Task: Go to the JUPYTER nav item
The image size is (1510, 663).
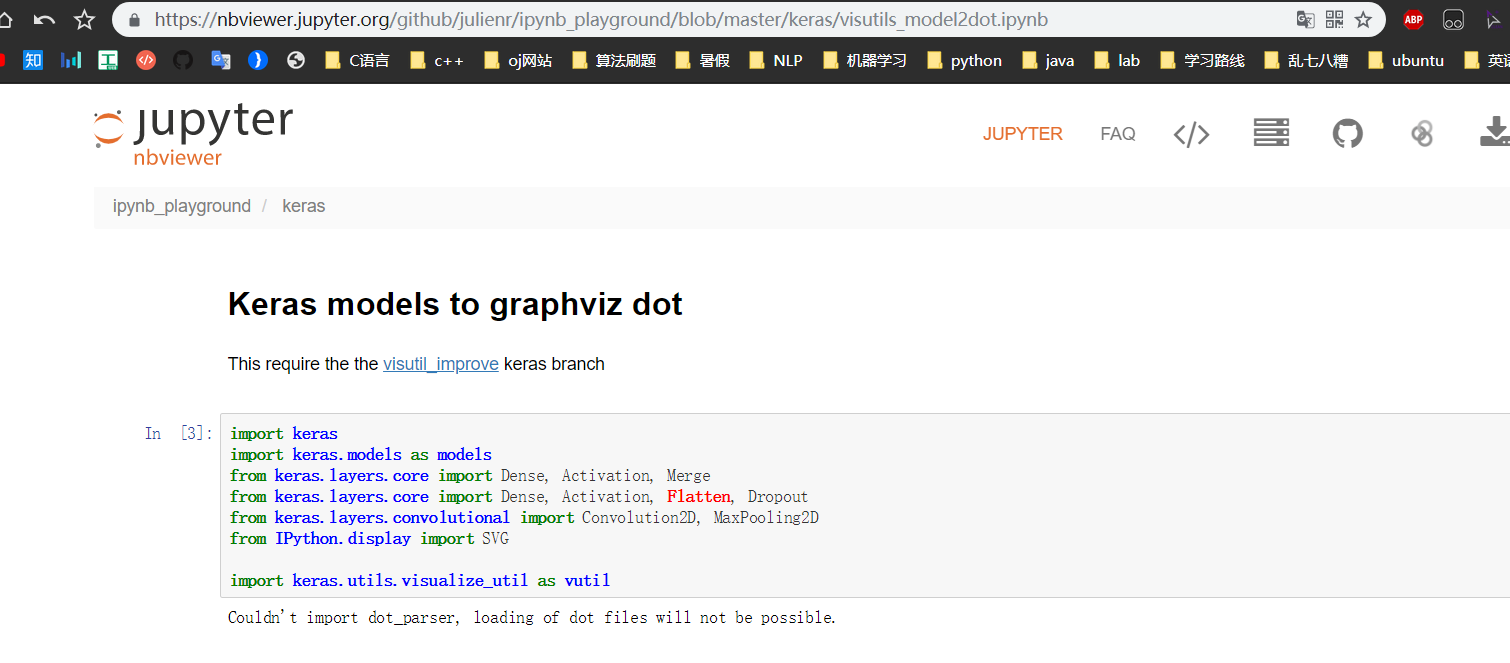Action: [1022, 134]
